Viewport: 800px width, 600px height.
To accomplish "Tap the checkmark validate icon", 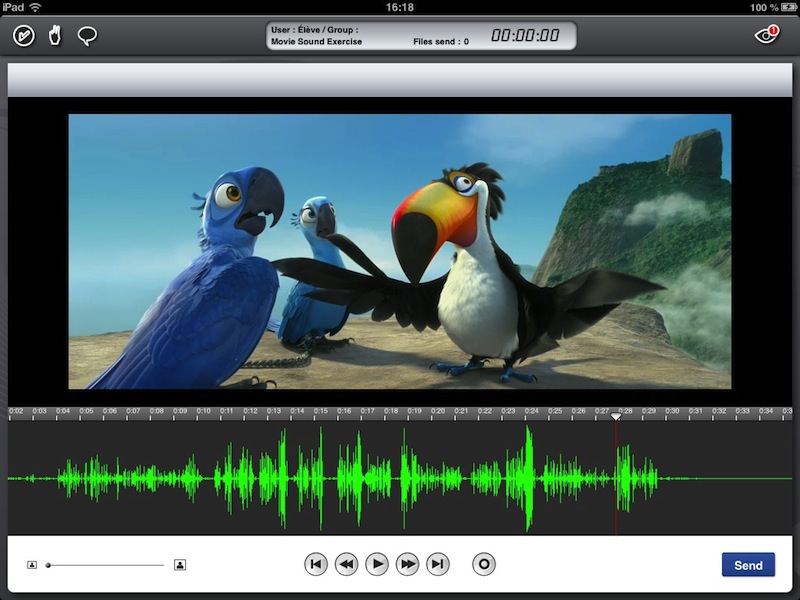I will coord(23,36).
